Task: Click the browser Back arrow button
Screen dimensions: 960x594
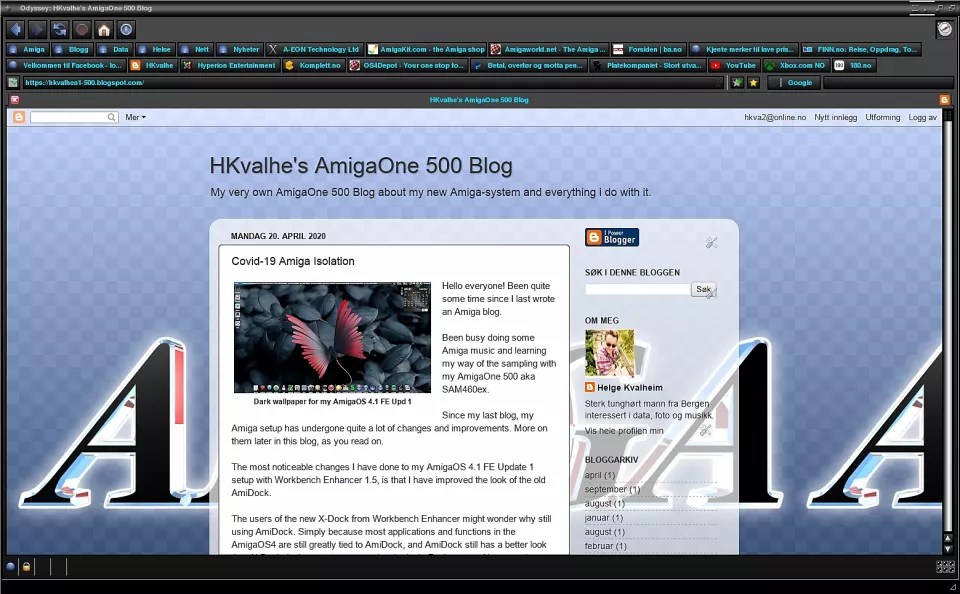Action: 14,29
